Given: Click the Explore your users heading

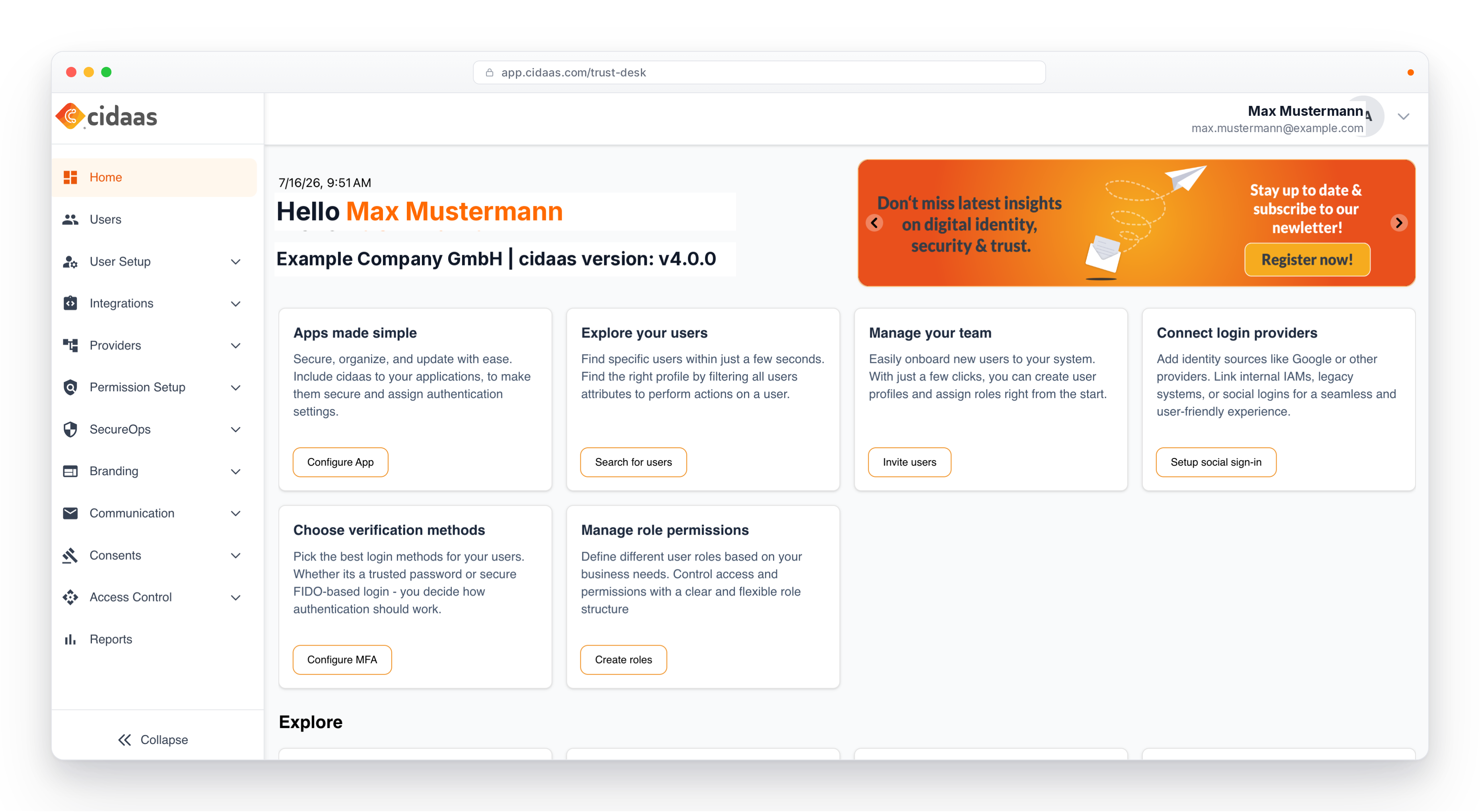Looking at the screenshot, I should (x=644, y=333).
